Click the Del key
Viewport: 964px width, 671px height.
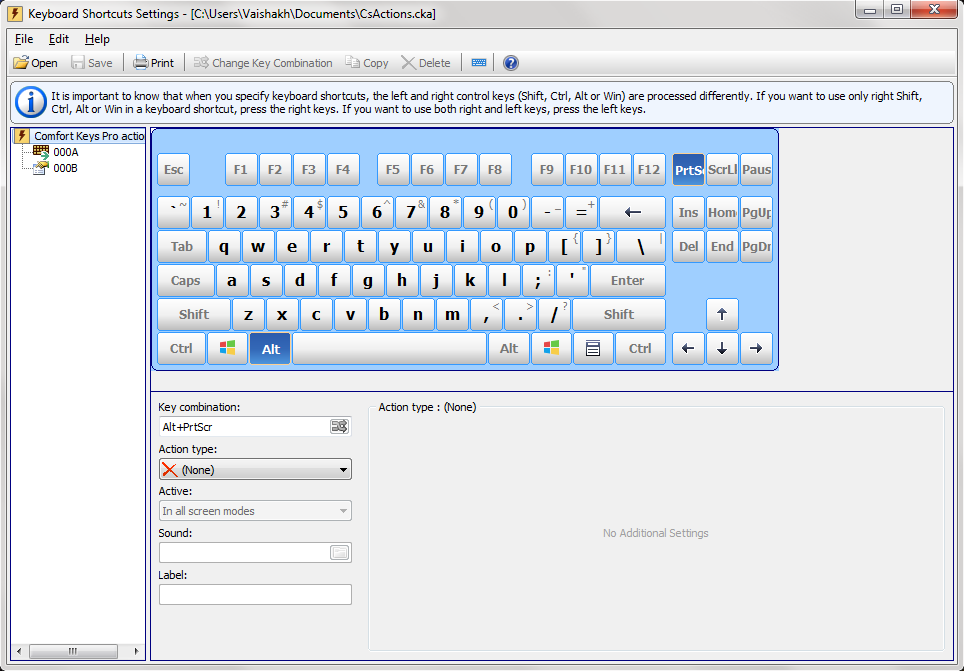tap(688, 247)
